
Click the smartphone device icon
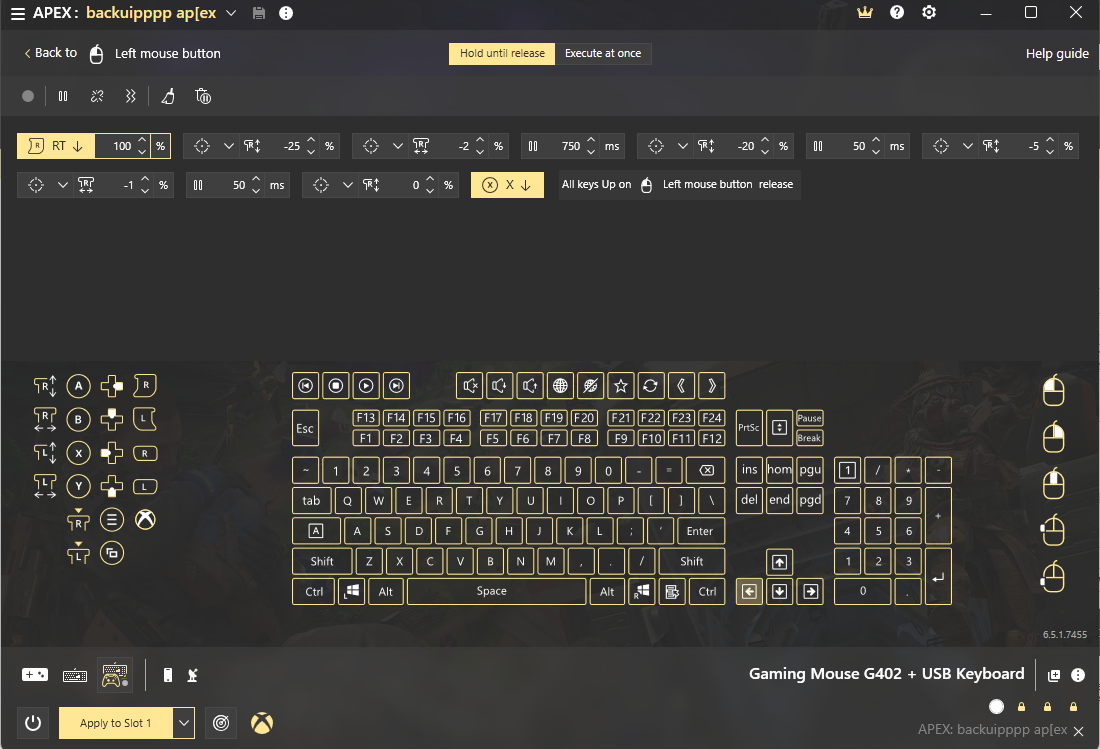pyautogui.click(x=167, y=675)
